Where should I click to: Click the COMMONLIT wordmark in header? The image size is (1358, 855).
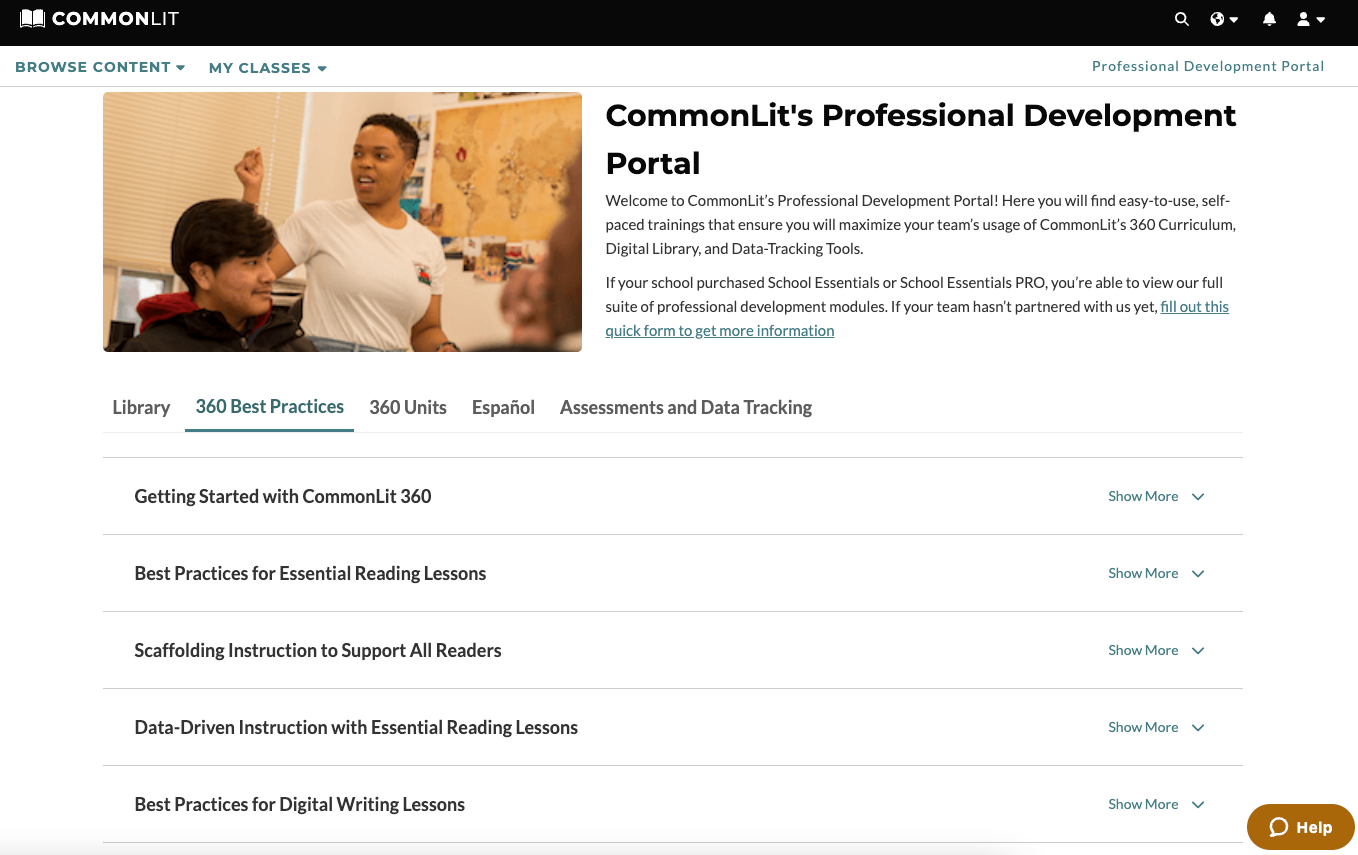click(x=115, y=19)
